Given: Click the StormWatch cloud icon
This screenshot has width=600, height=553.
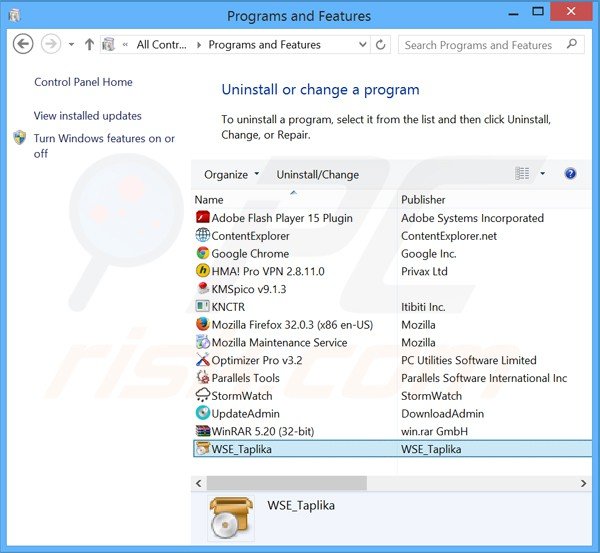Looking at the screenshot, I should [x=203, y=395].
